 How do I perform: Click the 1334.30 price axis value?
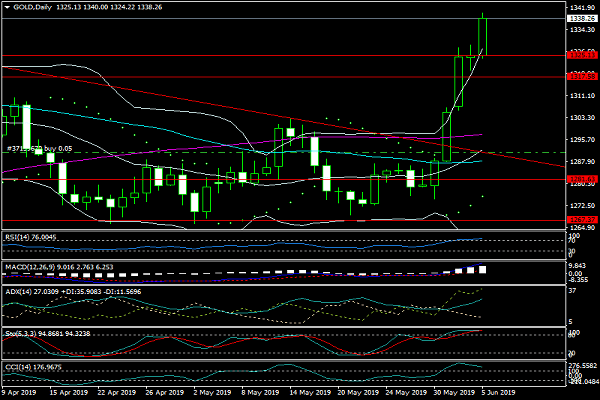tap(582, 29)
